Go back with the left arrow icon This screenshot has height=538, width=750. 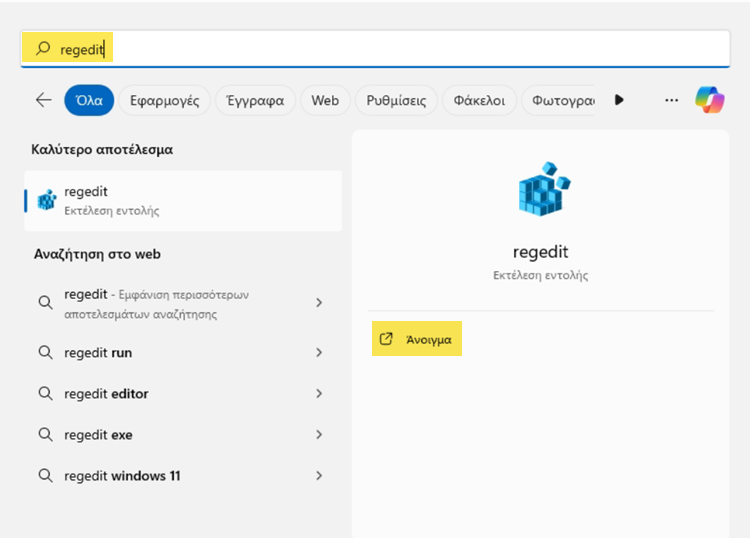44,100
